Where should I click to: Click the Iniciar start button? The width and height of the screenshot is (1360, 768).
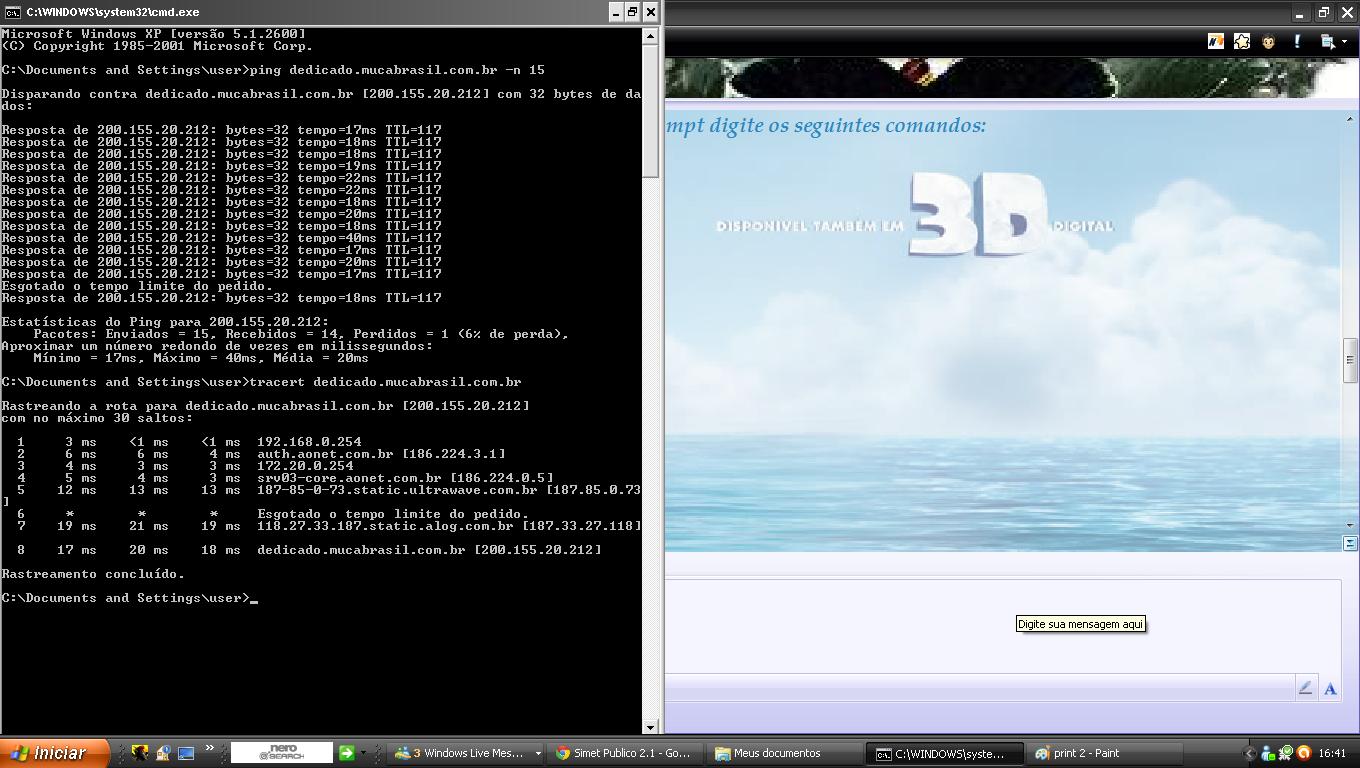coord(48,753)
